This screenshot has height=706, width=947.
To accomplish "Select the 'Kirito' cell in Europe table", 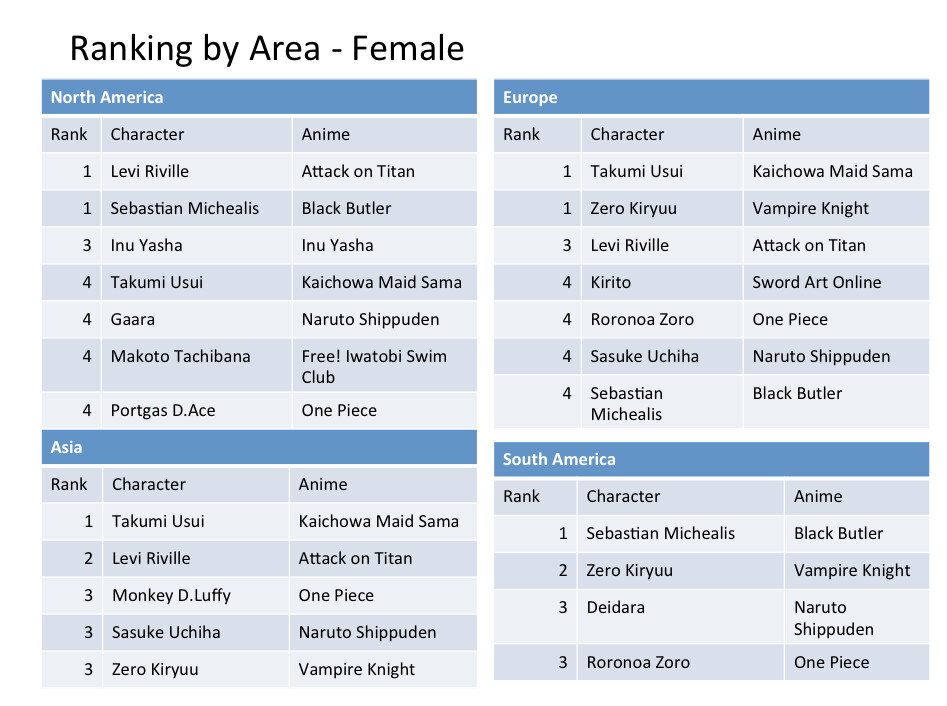I will tap(611, 282).
